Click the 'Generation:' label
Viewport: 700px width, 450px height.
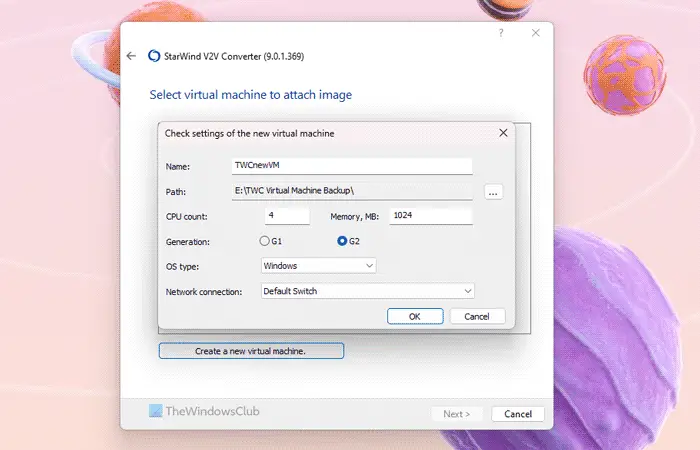point(188,242)
